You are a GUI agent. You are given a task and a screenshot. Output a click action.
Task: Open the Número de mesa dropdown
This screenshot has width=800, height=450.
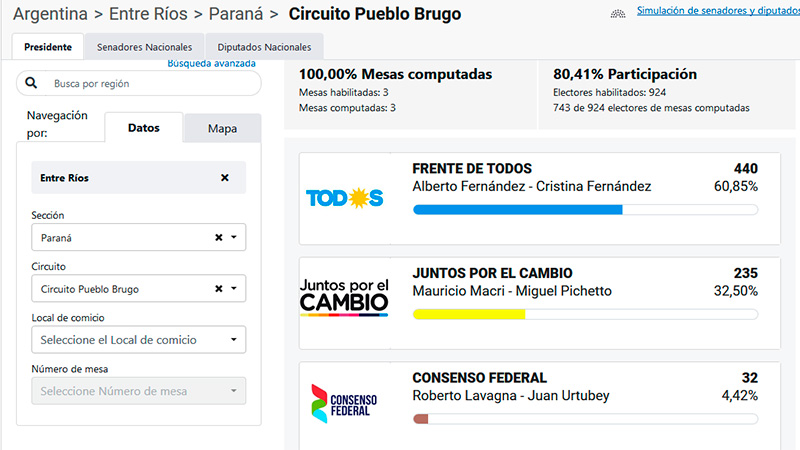click(138, 391)
